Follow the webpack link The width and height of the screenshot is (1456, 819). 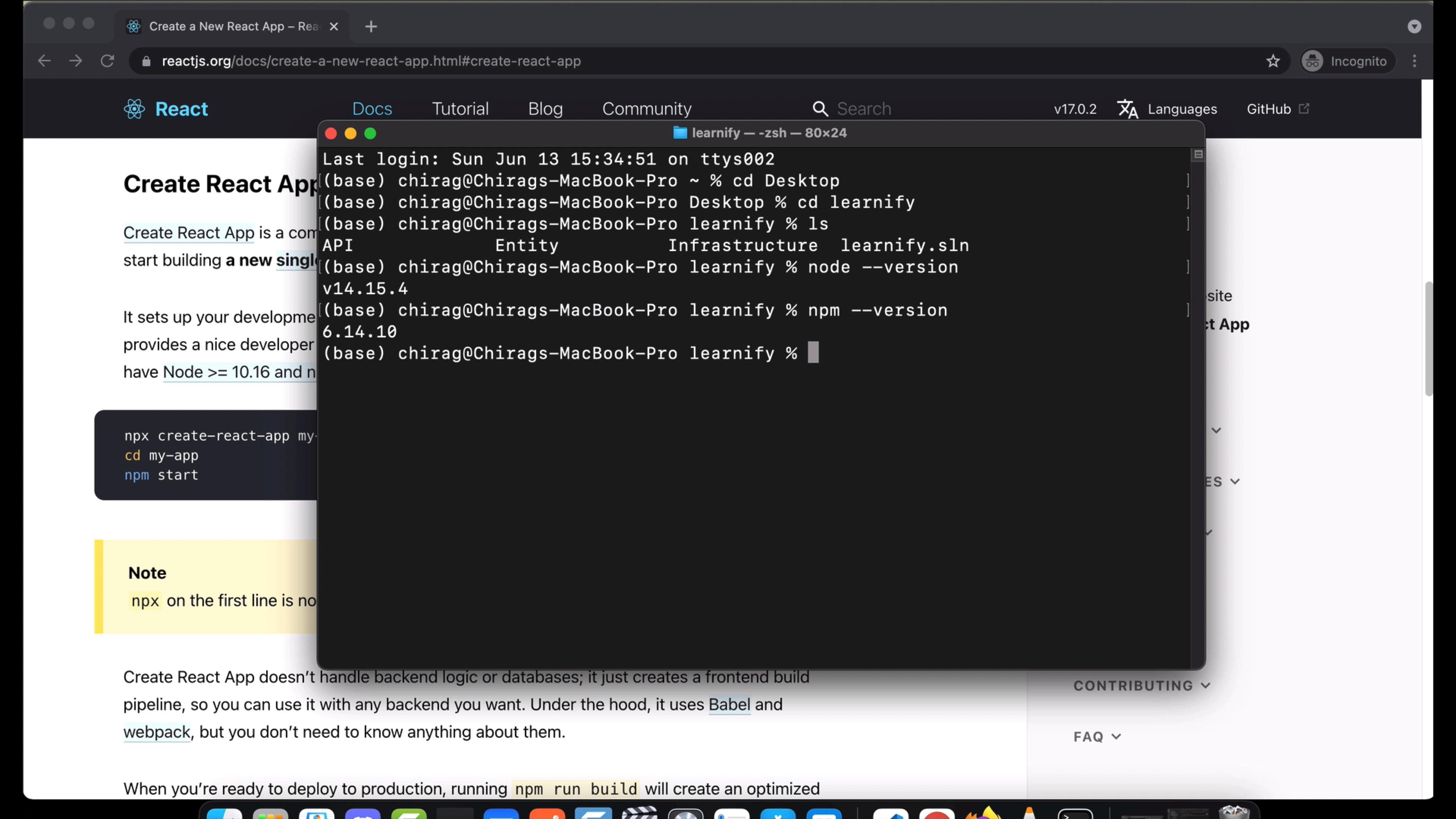157,732
